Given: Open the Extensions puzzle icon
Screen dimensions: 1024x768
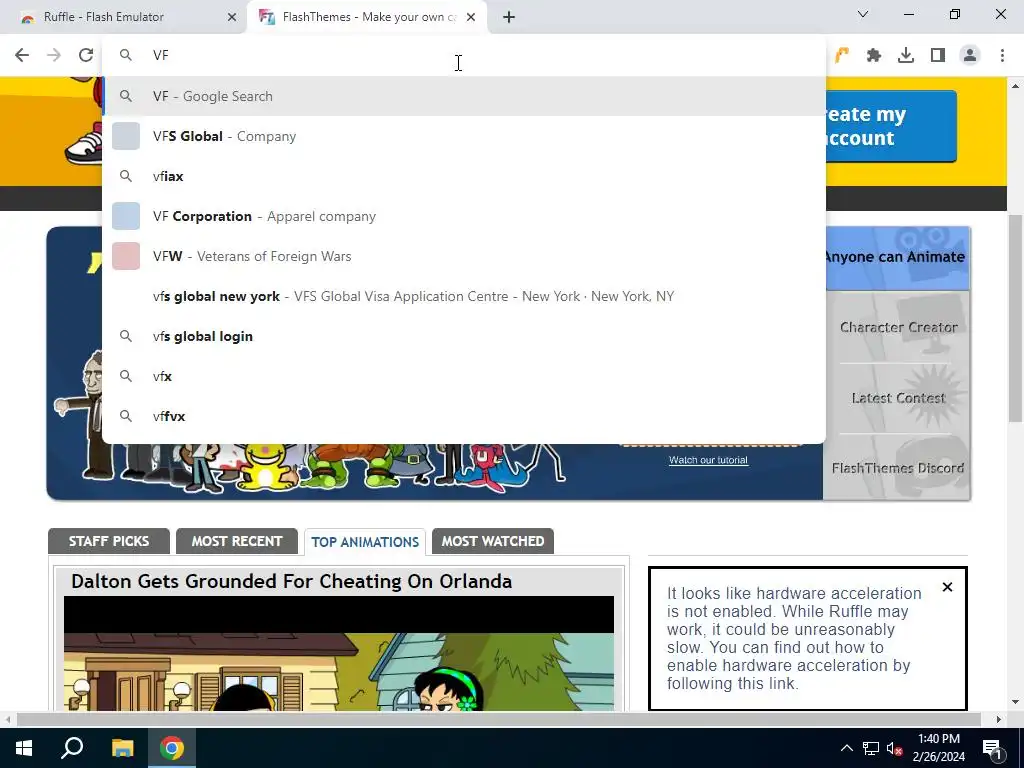Looking at the screenshot, I should pyautogui.click(x=874, y=56).
